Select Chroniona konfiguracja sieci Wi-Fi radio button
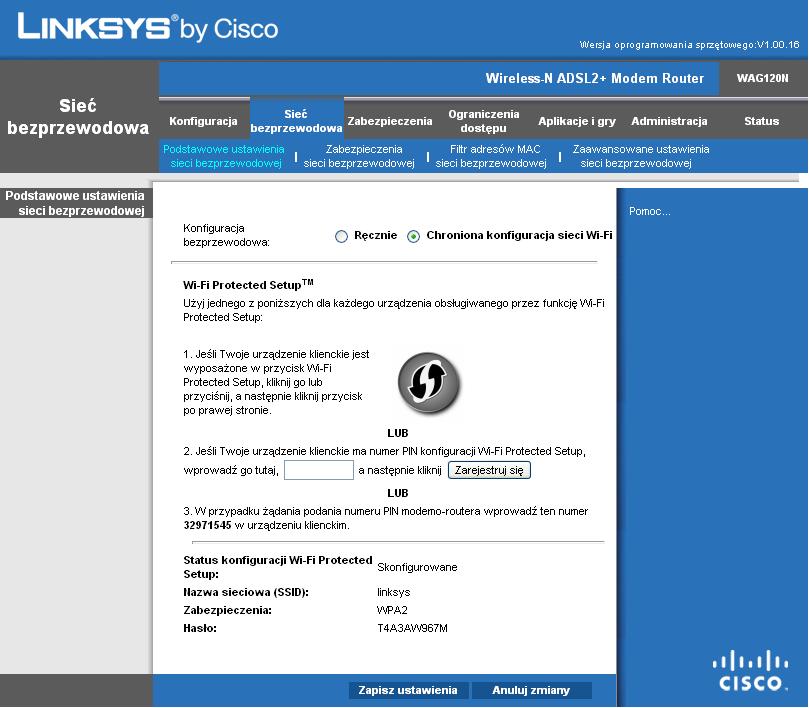This screenshot has width=809, height=708. pyautogui.click(x=413, y=236)
